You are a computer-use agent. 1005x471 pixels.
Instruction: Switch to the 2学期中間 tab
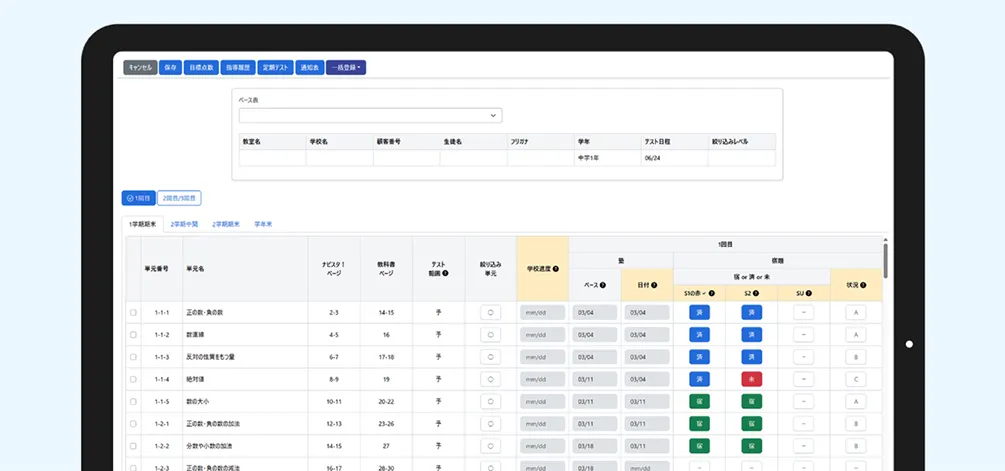(185, 225)
